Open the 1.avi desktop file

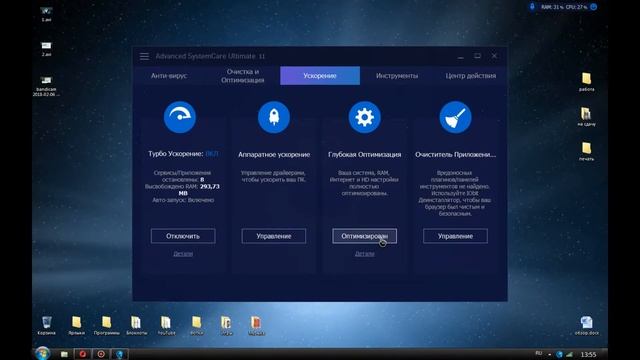point(46,14)
